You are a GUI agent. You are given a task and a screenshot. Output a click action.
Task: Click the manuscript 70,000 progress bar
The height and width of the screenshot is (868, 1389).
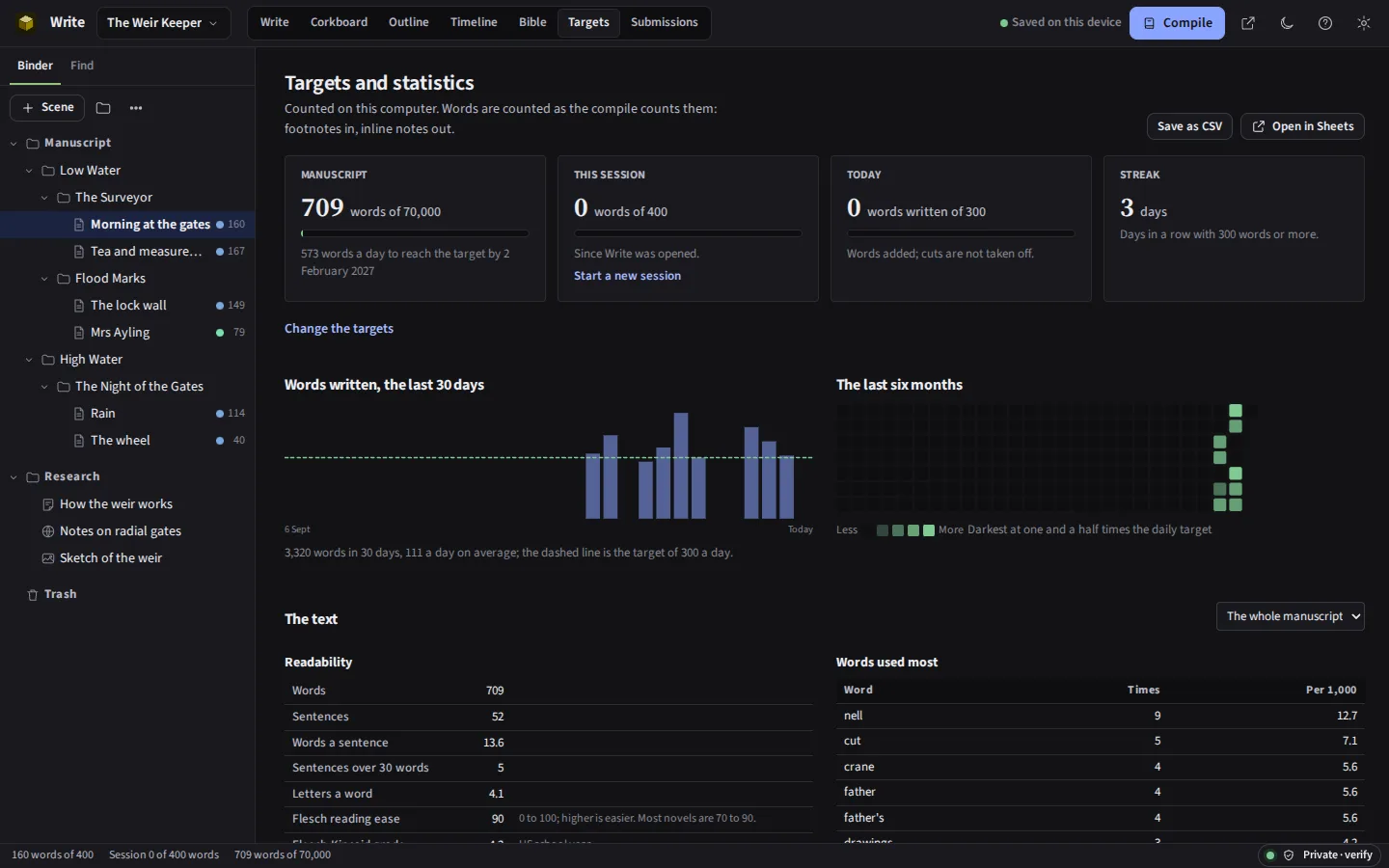[x=415, y=233]
